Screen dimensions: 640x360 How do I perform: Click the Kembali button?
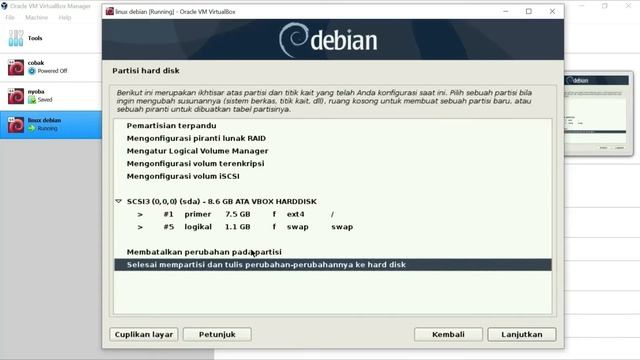(448, 334)
